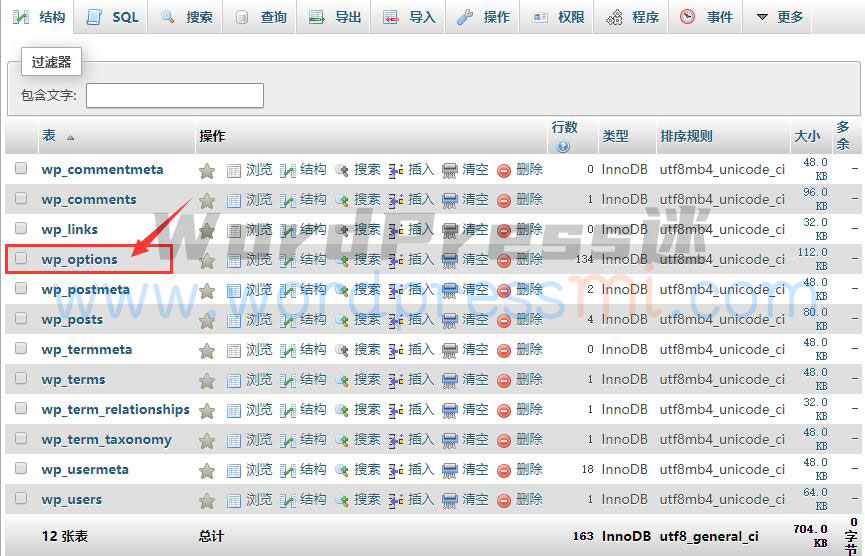
Task: Click the 大小 column header
Action: click(x=807, y=136)
